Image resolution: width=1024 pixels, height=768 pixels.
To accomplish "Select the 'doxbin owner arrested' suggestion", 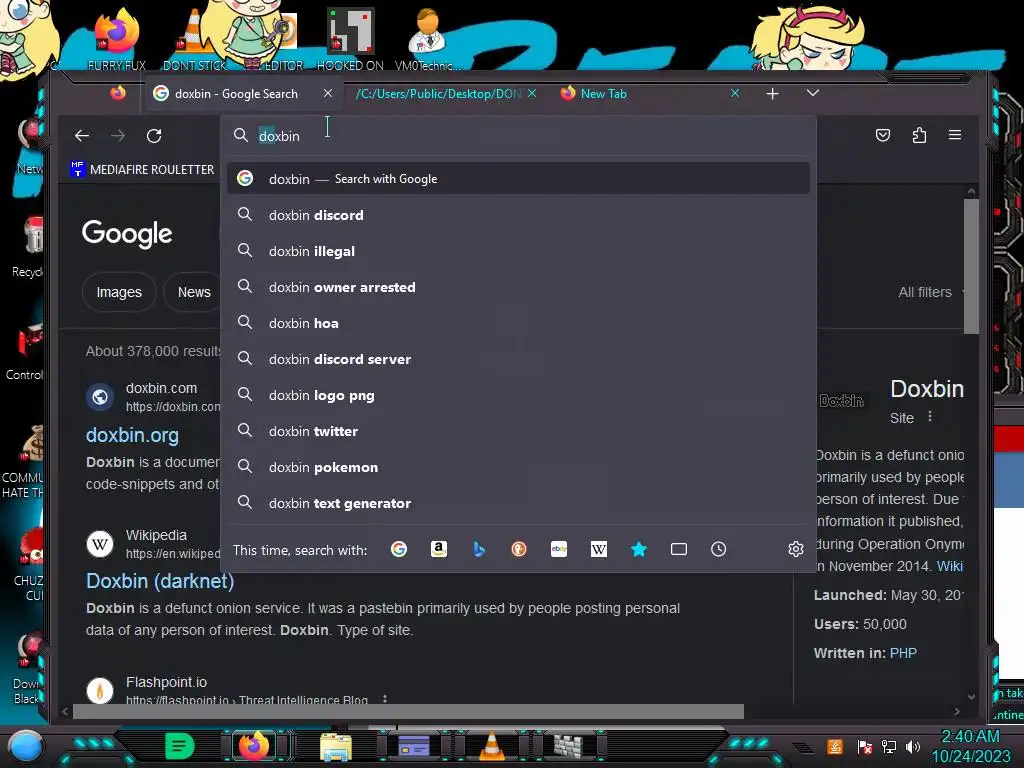I will 519,287.
